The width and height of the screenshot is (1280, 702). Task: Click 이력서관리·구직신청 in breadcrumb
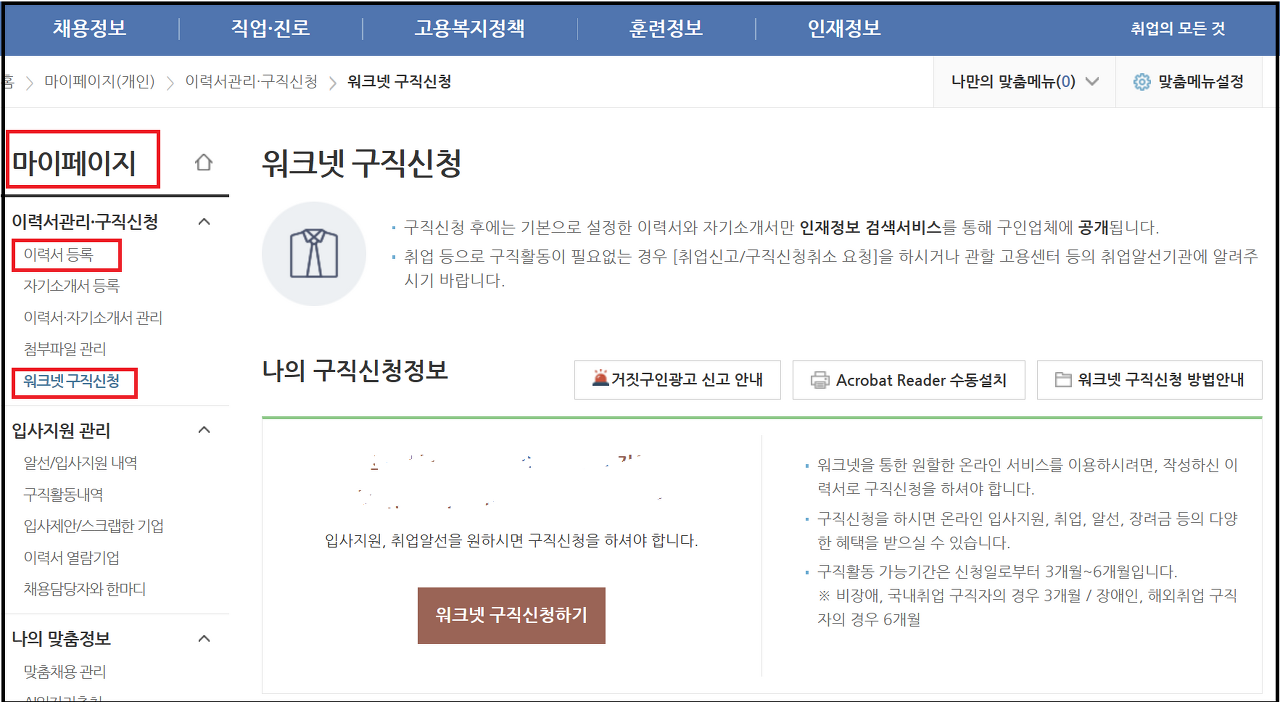251,82
